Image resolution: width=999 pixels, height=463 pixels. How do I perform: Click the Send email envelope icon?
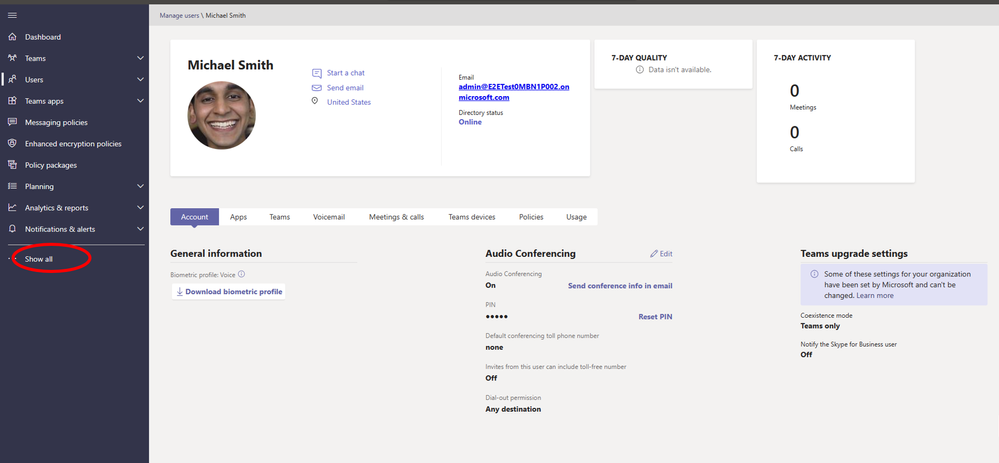click(x=317, y=88)
